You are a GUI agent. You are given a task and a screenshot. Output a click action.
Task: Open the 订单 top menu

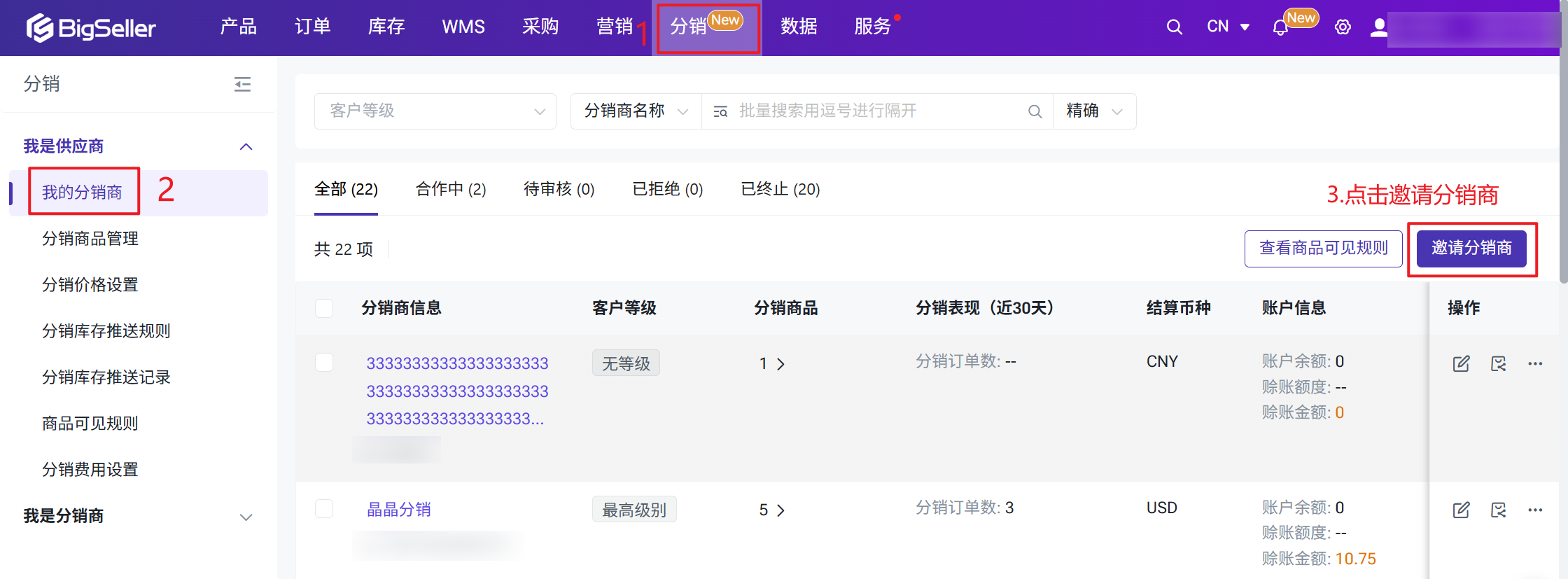tap(312, 27)
